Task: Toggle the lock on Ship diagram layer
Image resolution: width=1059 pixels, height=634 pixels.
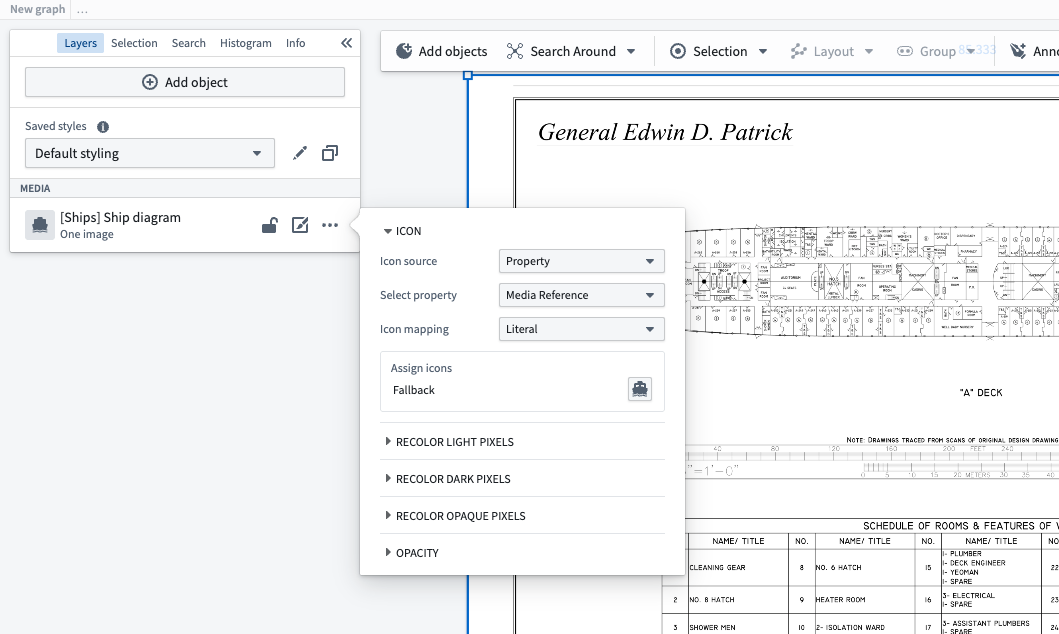Action: pos(269,226)
